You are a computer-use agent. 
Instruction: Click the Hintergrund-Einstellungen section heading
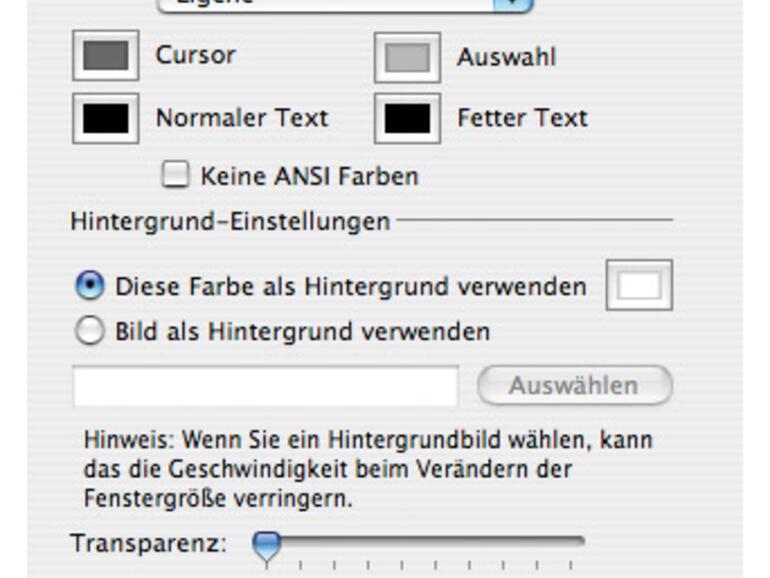click(x=230, y=221)
